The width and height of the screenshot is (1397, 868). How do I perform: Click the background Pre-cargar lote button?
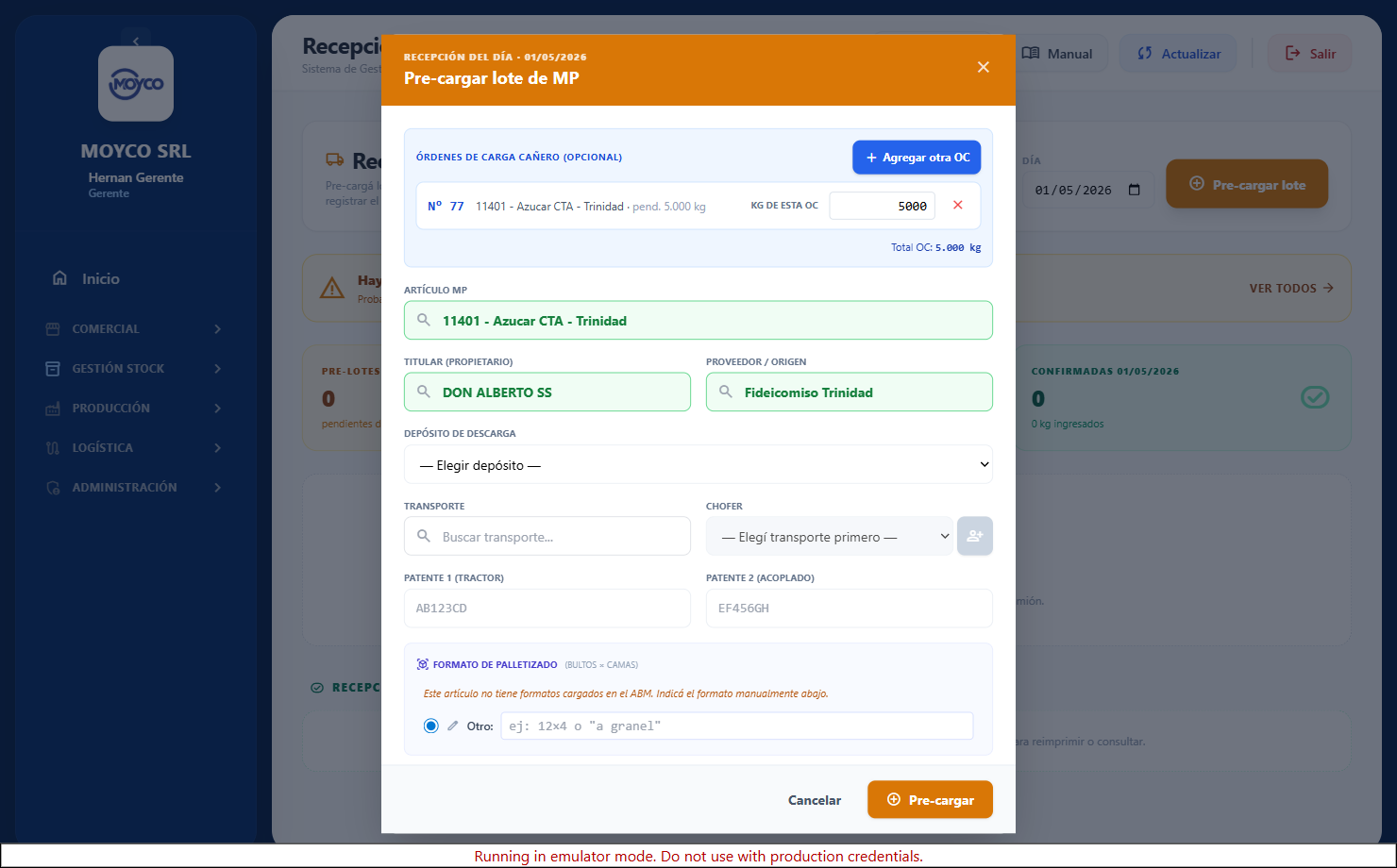point(1247,184)
